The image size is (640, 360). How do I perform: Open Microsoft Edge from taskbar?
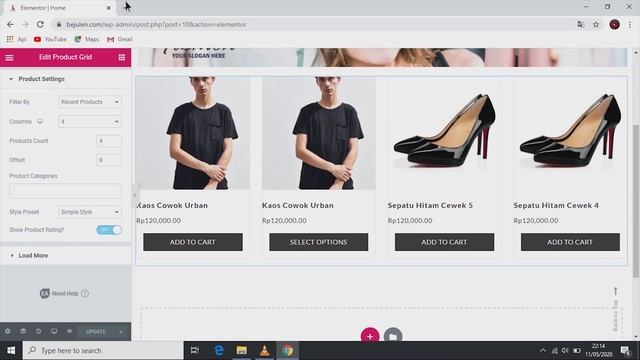(219, 350)
